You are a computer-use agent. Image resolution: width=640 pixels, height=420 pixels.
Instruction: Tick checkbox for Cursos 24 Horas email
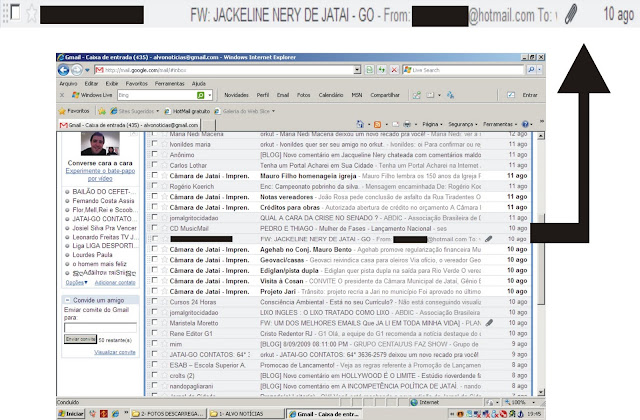[x=154, y=301]
